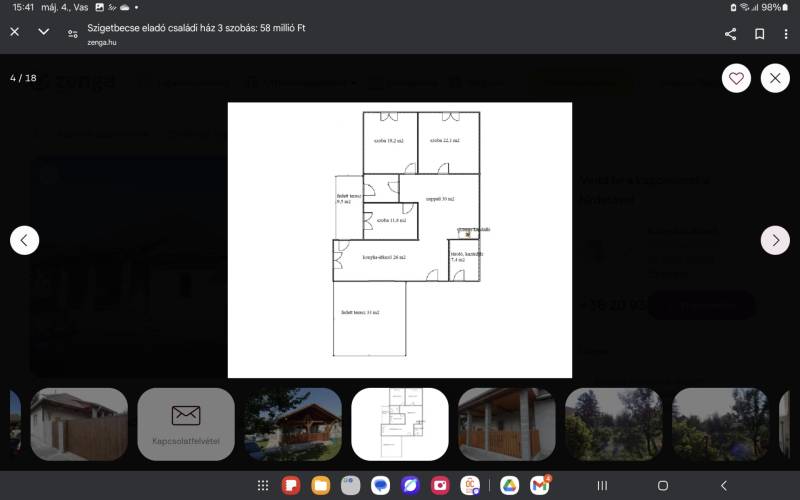
Task: Show the next gallery image
Action: 775,240
